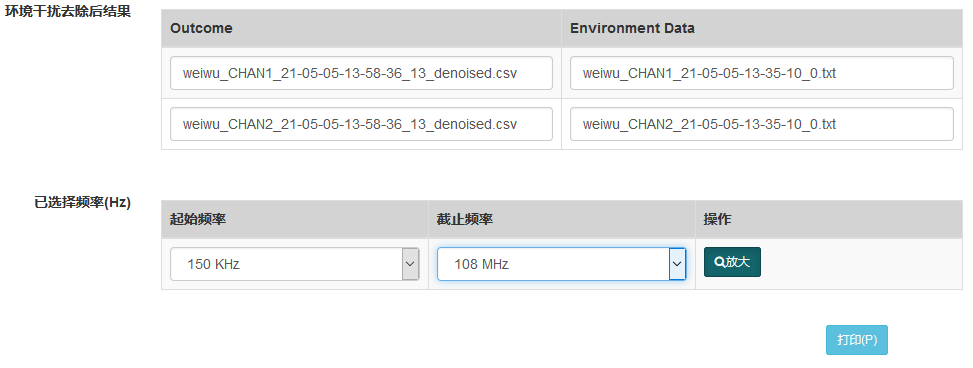
Task: Click the 108 MHz text in cutoff frequency
Action: pos(481,264)
